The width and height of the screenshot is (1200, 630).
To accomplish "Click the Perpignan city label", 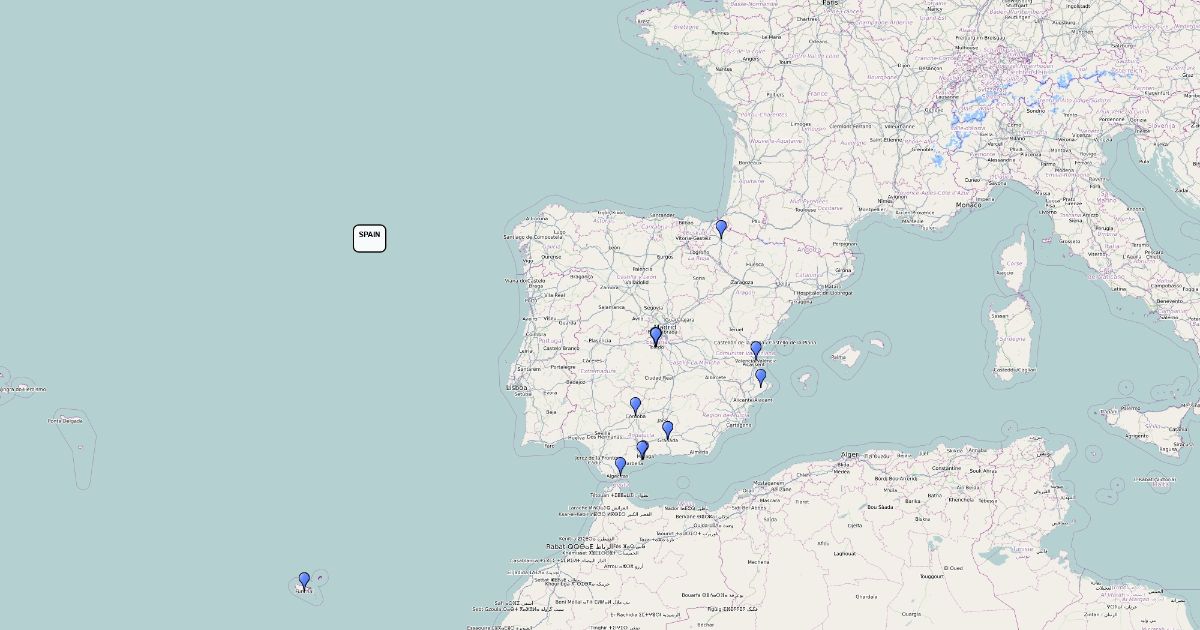I will tap(845, 243).
